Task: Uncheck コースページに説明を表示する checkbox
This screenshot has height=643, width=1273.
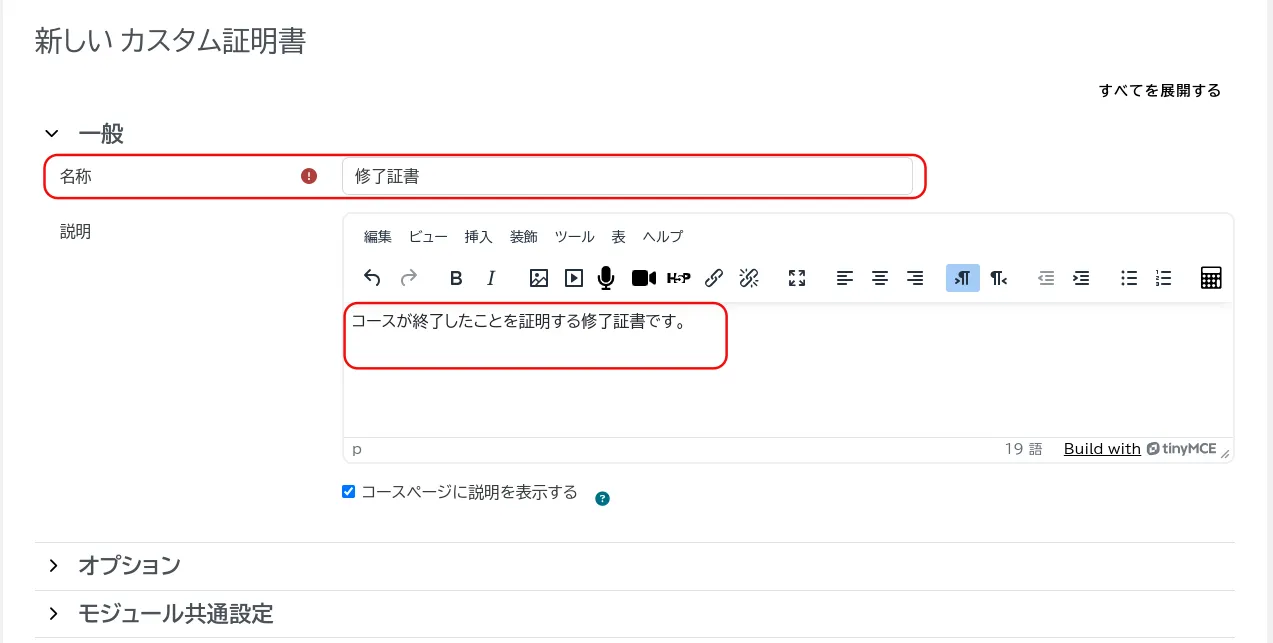Action: pyautogui.click(x=349, y=492)
